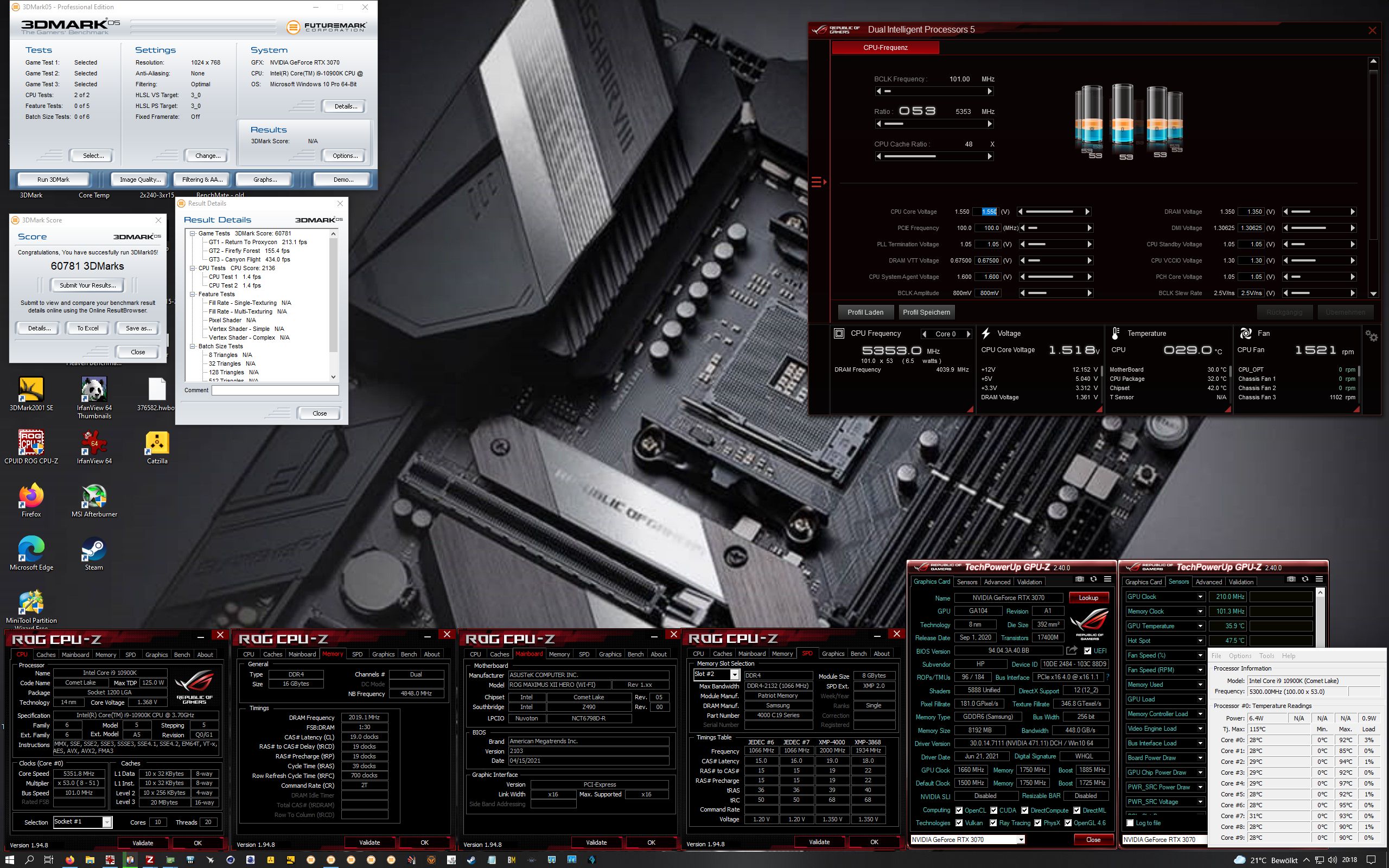Open Task View on the taskbar
The image size is (1389, 868).
click(x=49, y=859)
